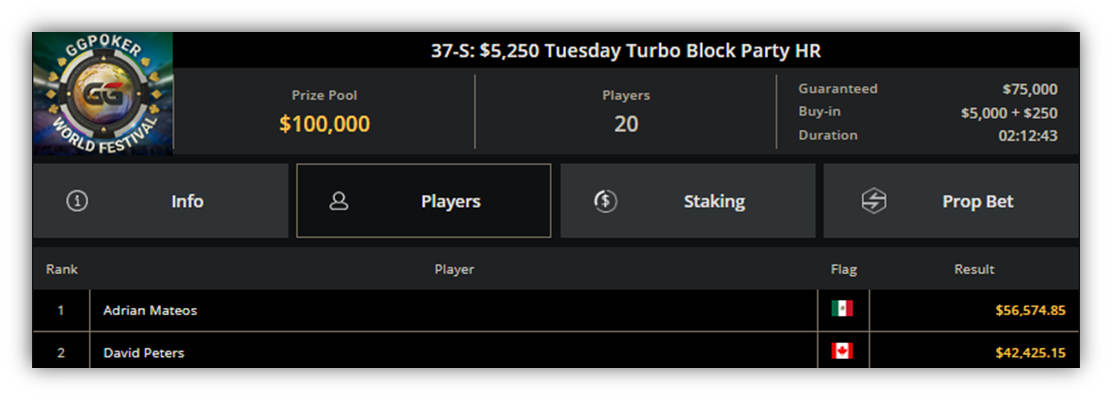Click the Players tab person icon
Viewport: 1112px width, 400px height.
point(339,201)
